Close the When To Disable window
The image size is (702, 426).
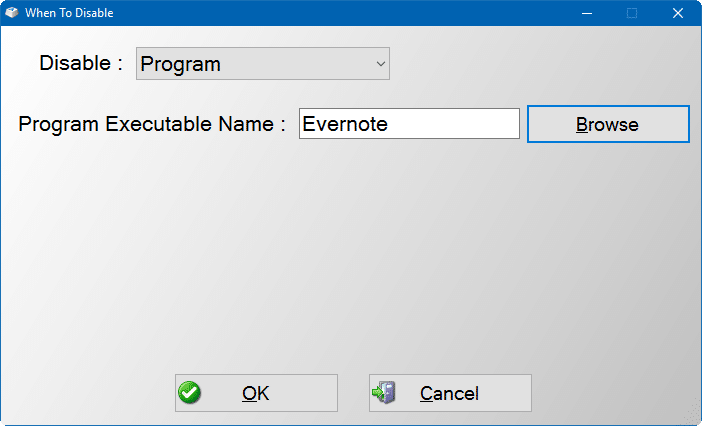[678, 13]
